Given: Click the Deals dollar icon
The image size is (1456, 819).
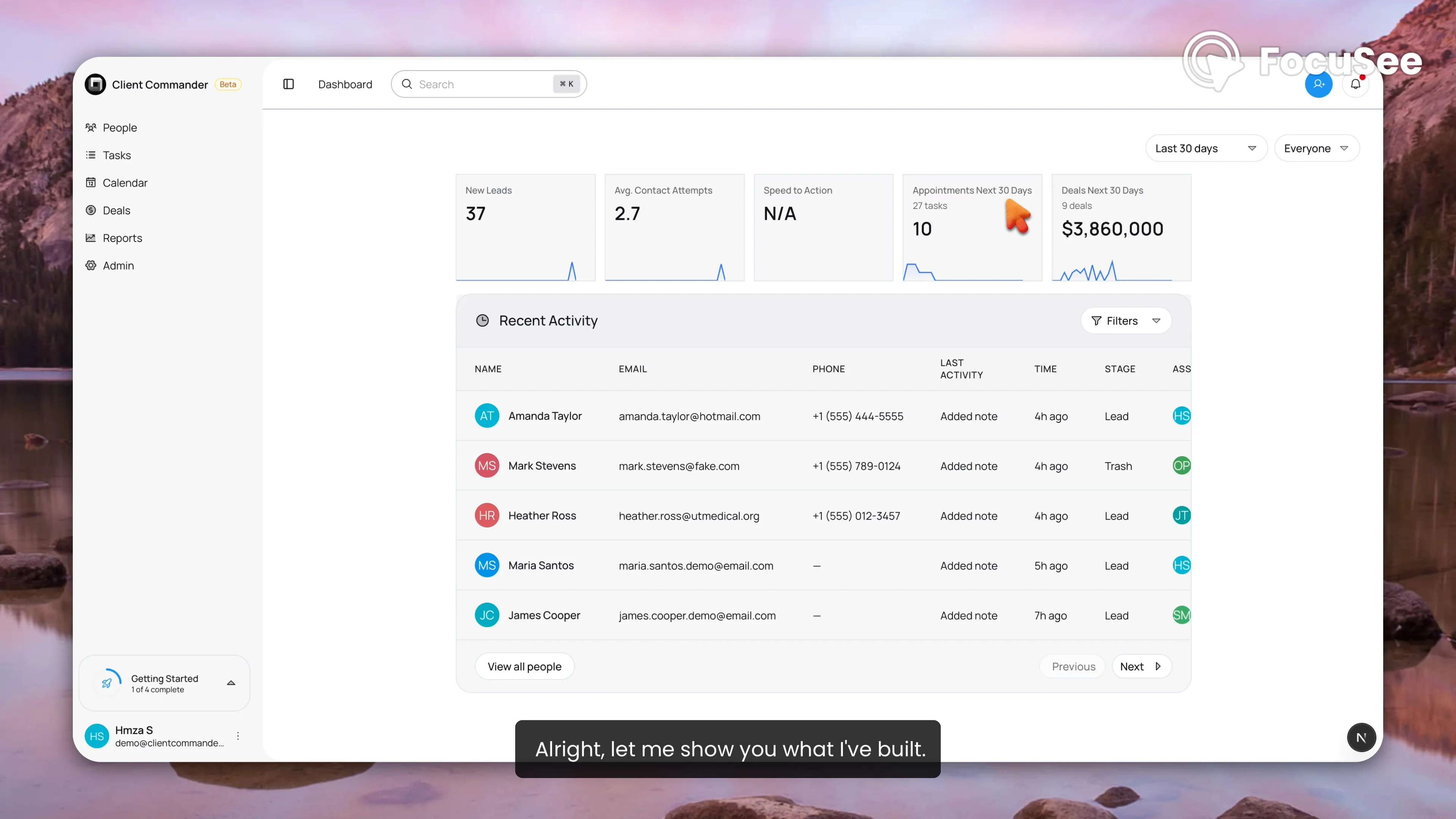Looking at the screenshot, I should [x=91, y=210].
